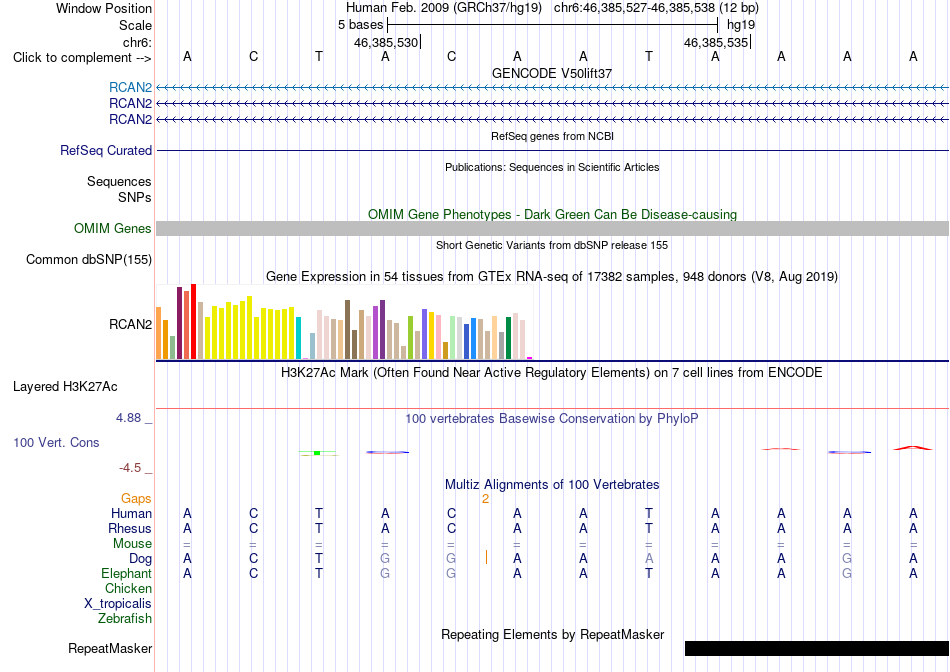Select the Elephant alignment row label
The image size is (950, 672).
[126, 573]
